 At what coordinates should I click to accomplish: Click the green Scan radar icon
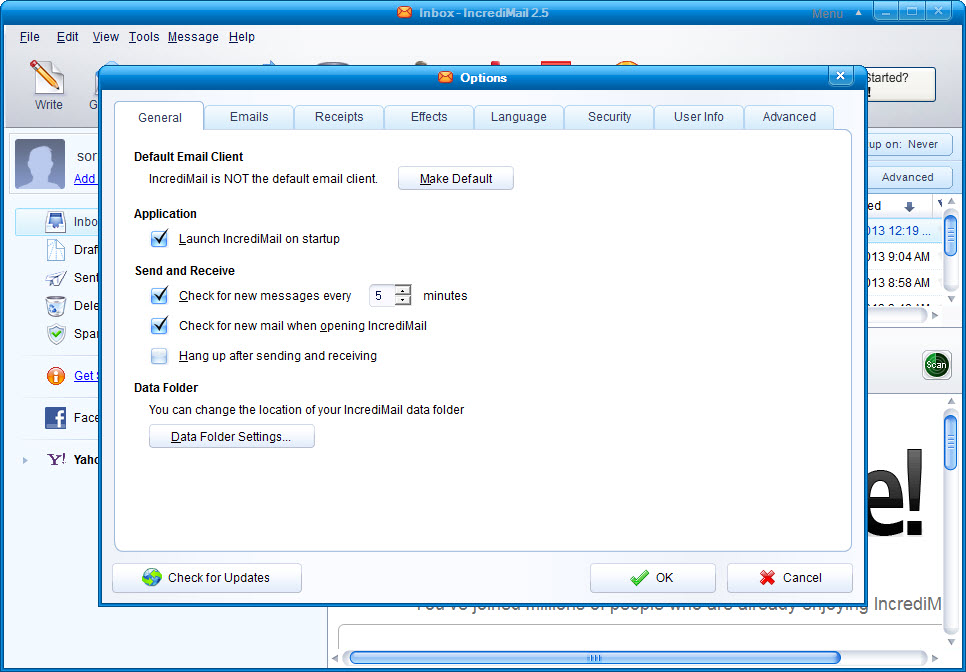[x=936, y=365]
